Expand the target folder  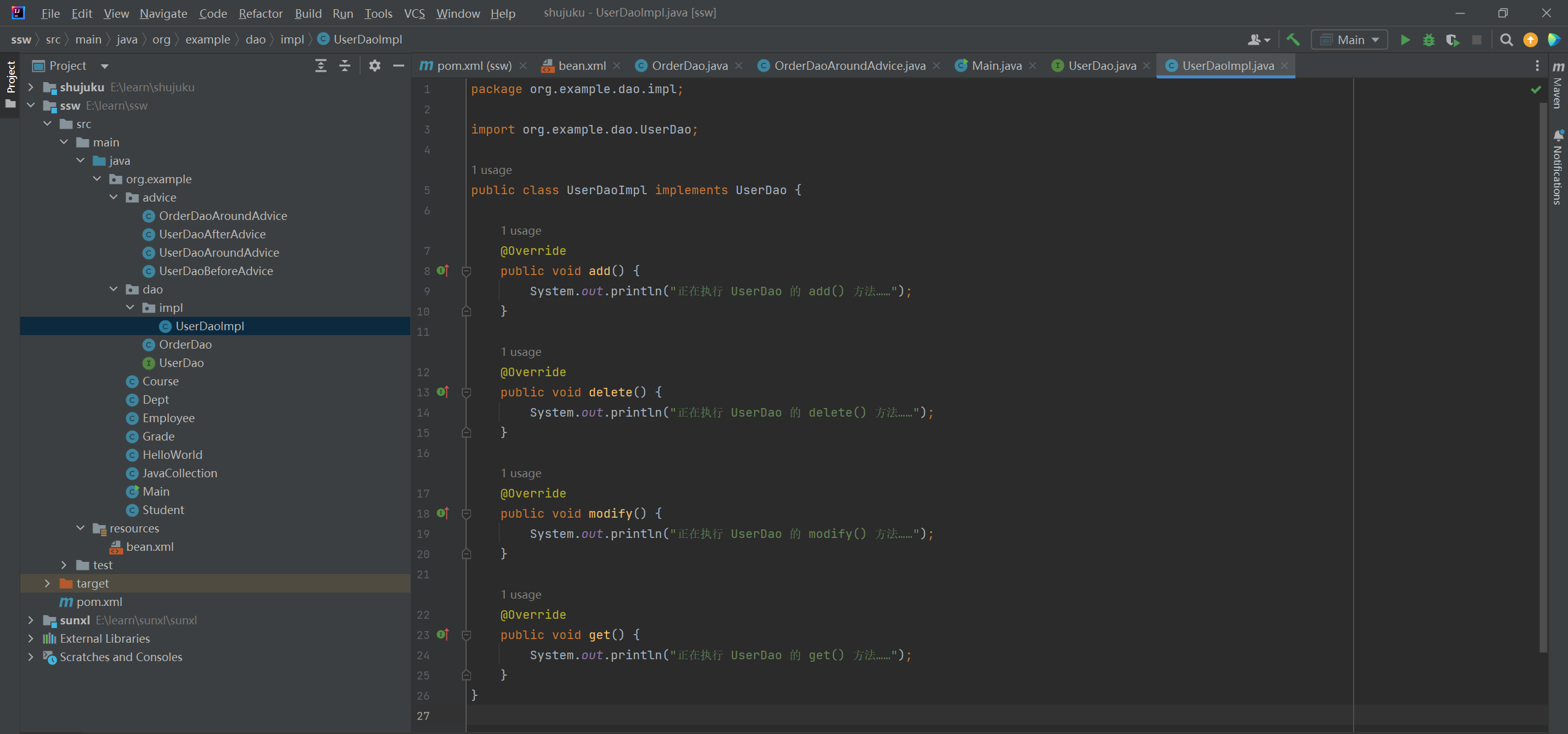47,583
